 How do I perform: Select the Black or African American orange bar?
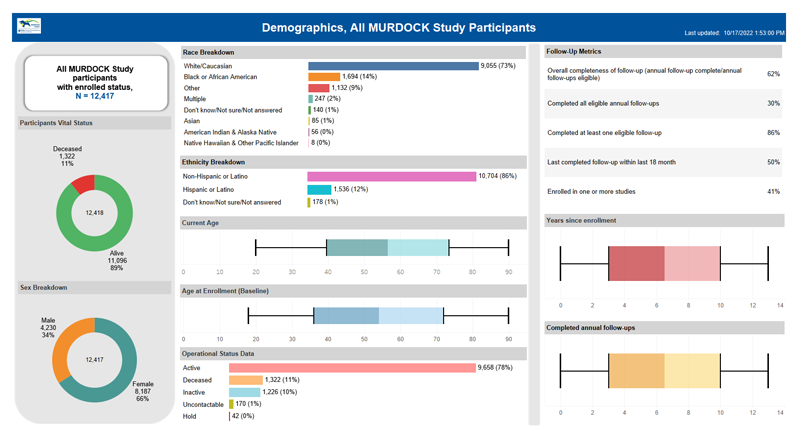(x=324, y=76)
